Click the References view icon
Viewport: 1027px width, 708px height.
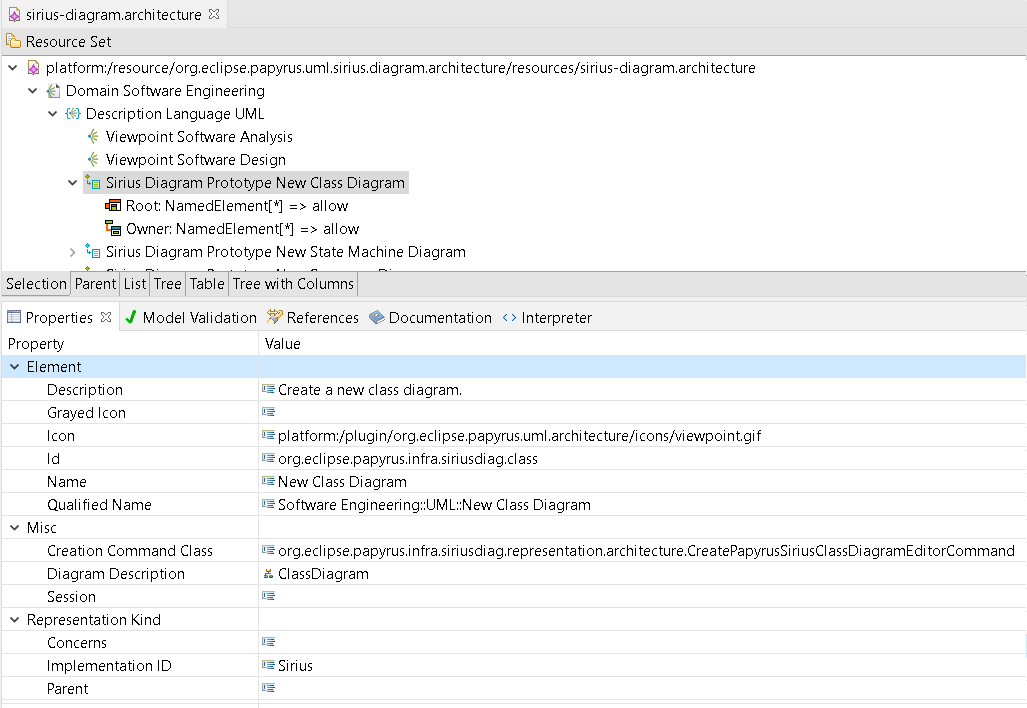[x=274, y=317]
